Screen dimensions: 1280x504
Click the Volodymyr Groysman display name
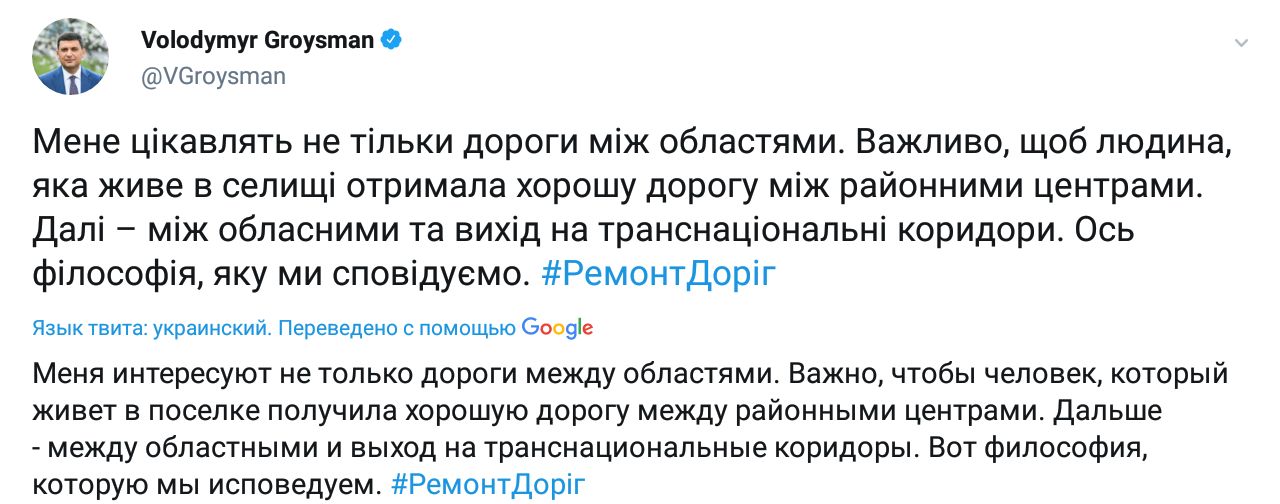258,41
